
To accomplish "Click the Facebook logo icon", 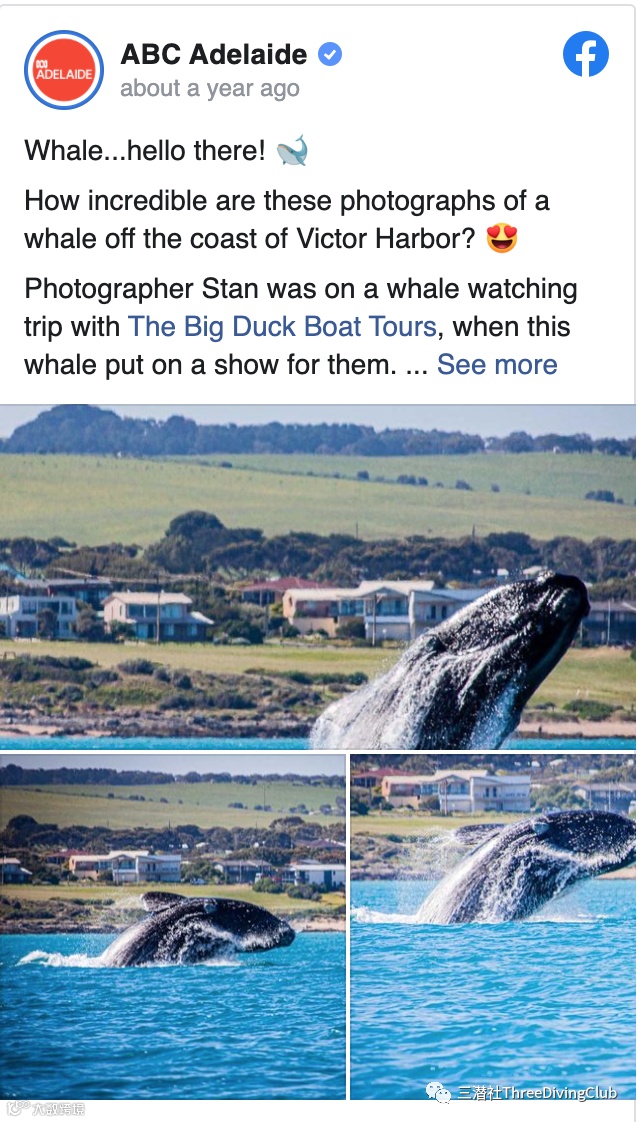I will 586,54.
